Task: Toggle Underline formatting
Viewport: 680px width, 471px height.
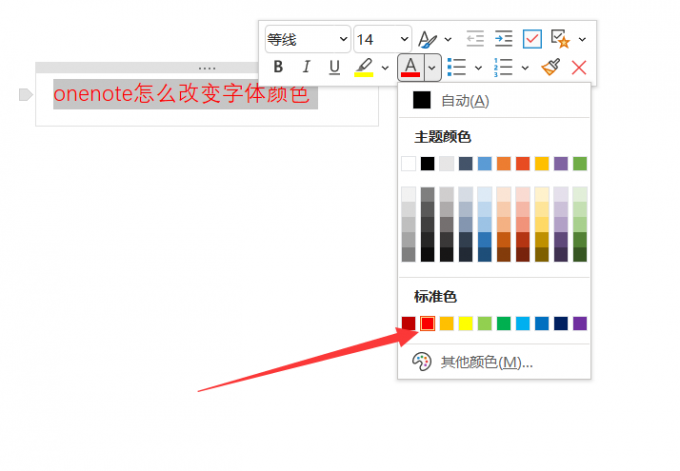Action: point(334,67)
